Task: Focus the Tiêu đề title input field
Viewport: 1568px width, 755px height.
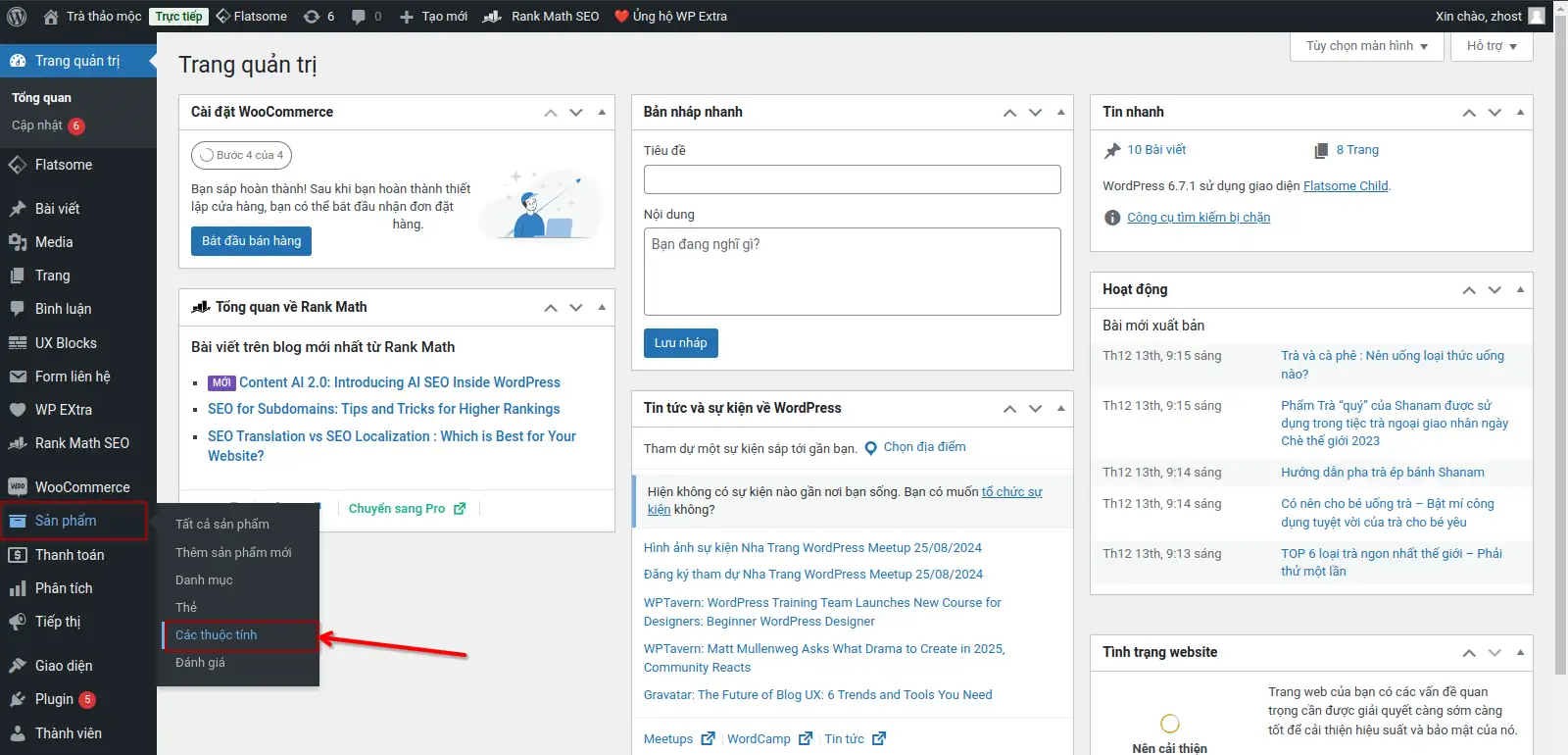Action: (852, 179)
